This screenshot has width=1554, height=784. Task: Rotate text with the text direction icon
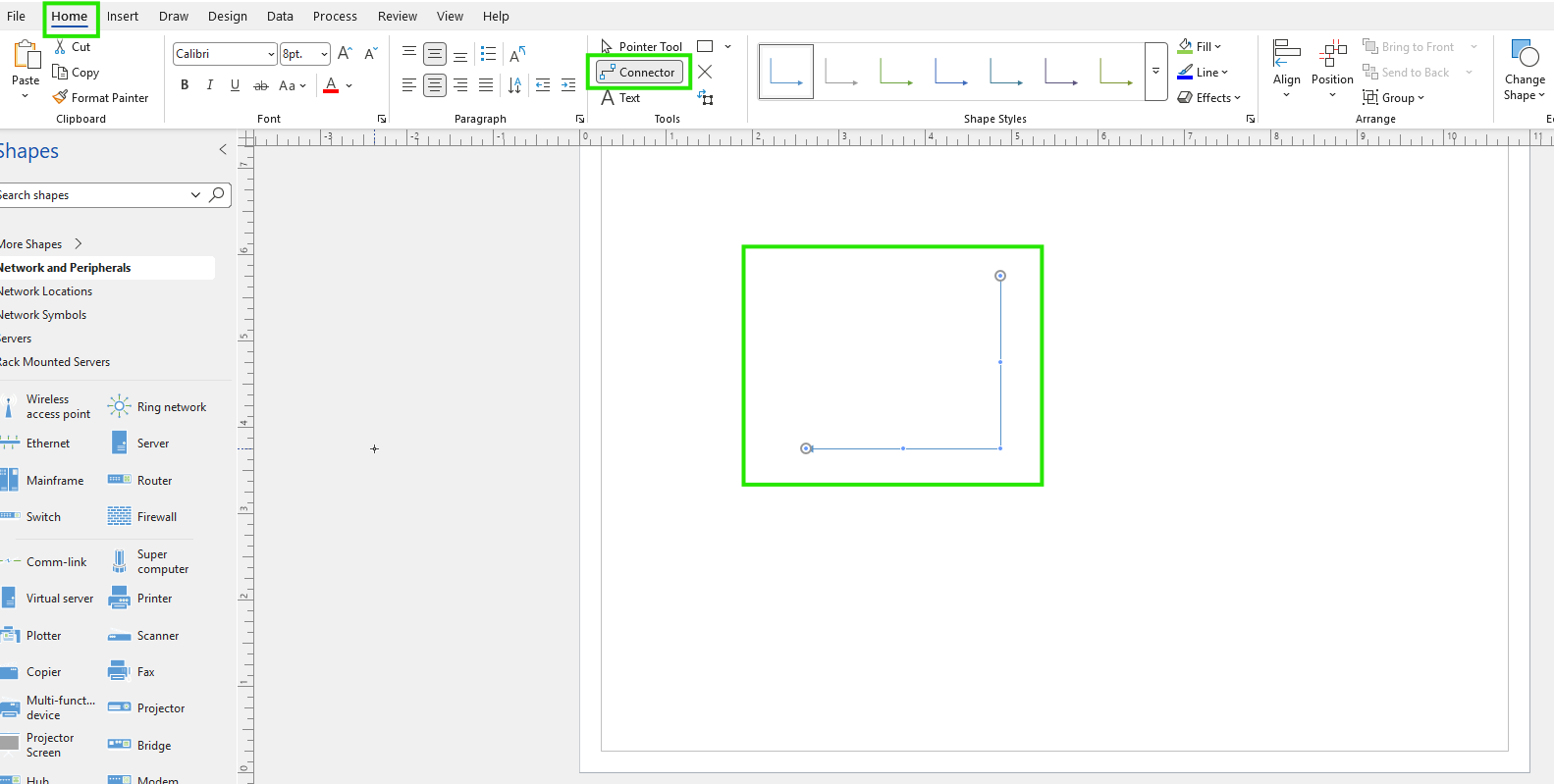click(x=517, y=54)
